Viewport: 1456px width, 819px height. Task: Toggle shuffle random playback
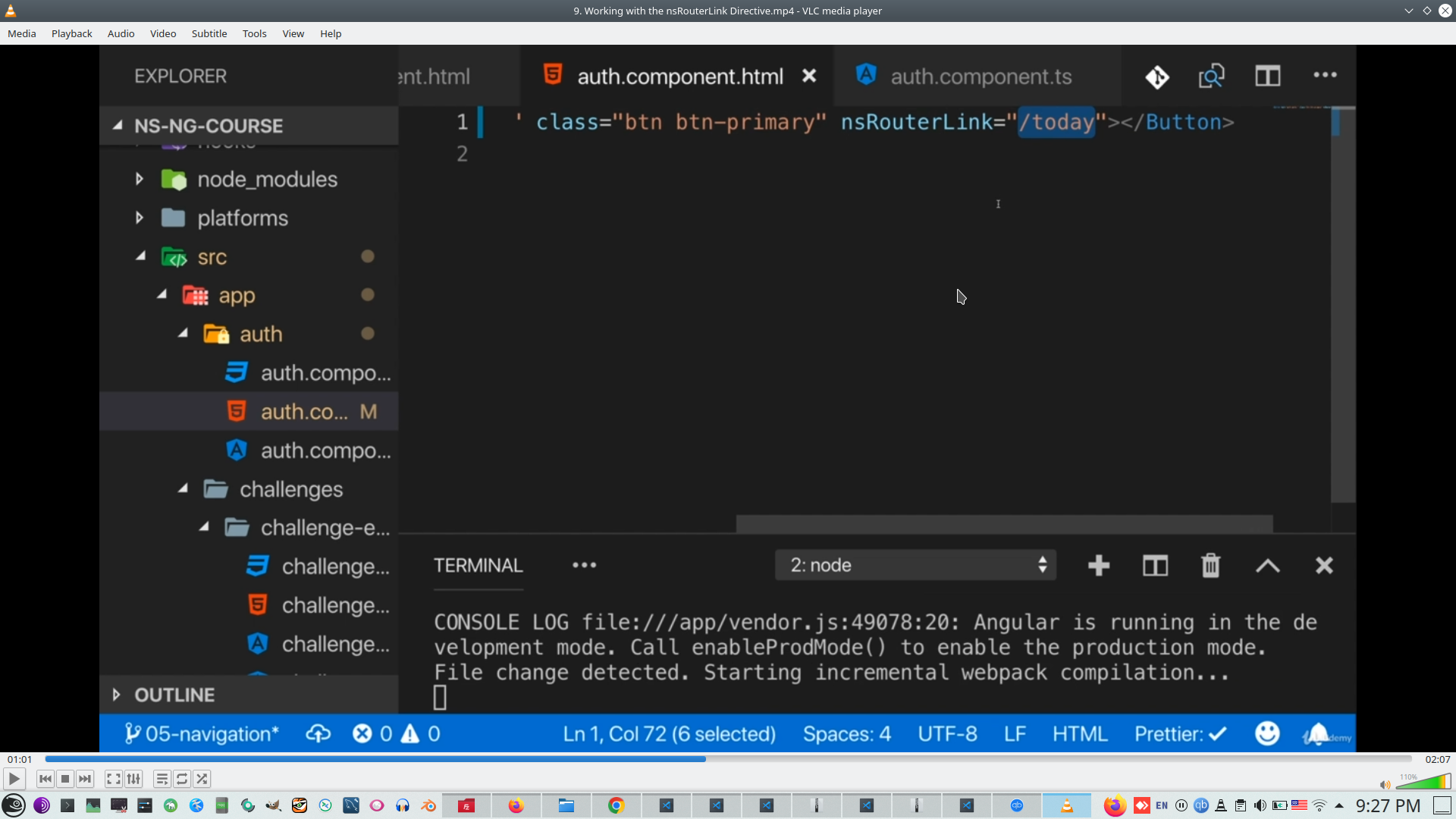(x=202, y=779)
